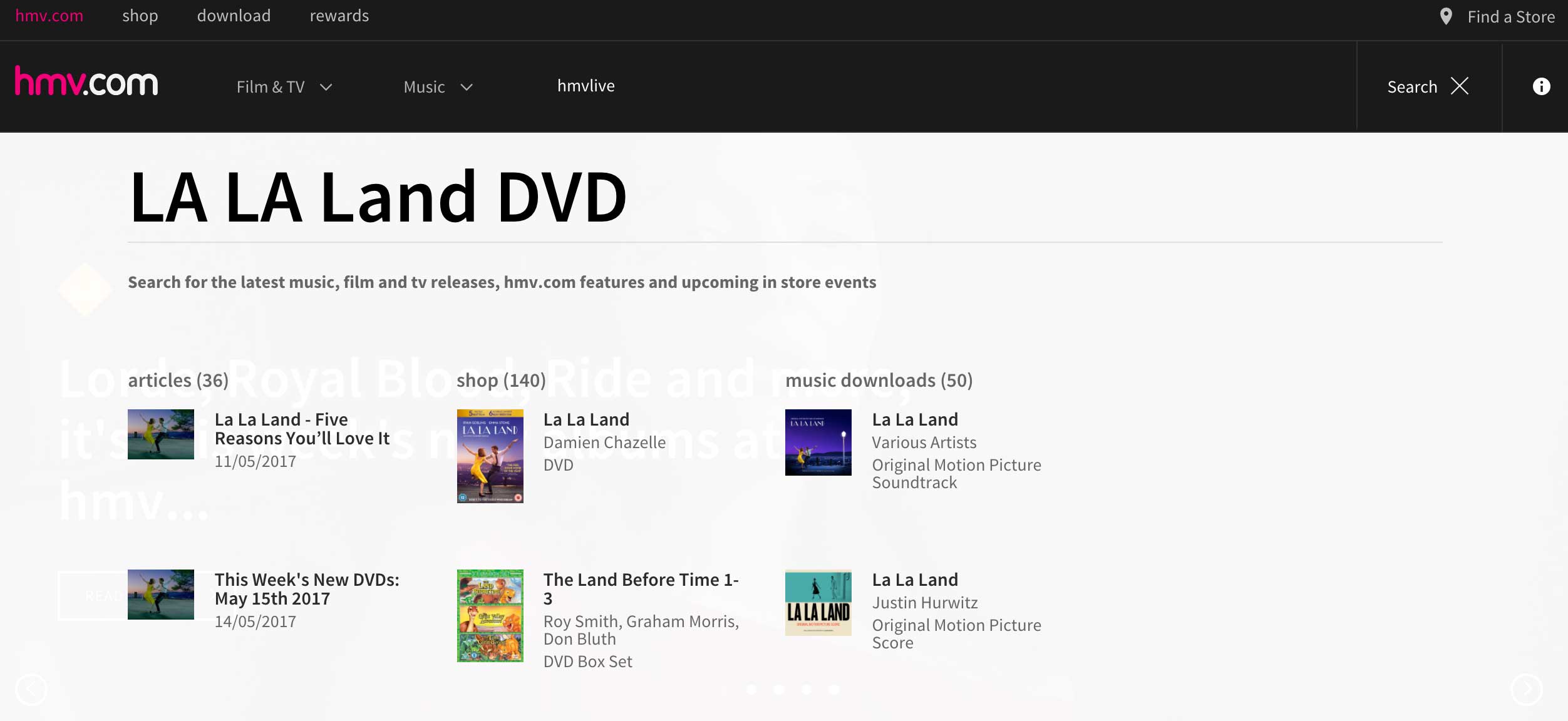
Task: Click the Damien Chazelle director text
Action: [605, 442]
